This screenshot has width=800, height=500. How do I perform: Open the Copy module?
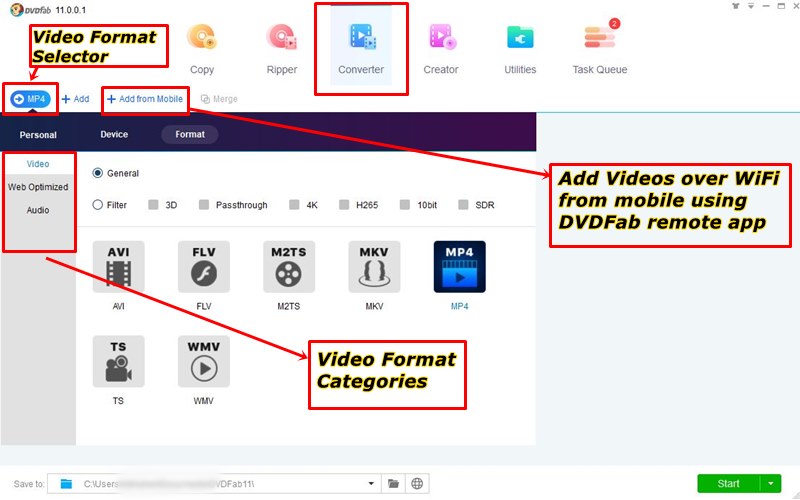click(x=202, y=49)
